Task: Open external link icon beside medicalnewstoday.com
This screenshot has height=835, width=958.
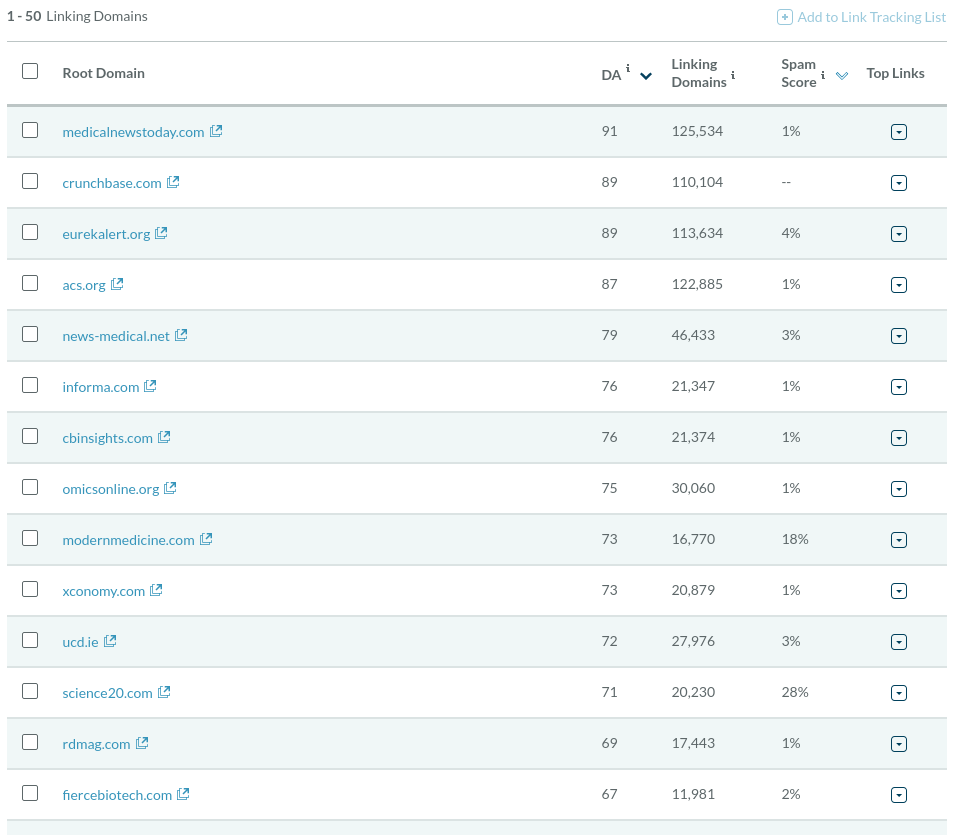Action: coord(216,131)
